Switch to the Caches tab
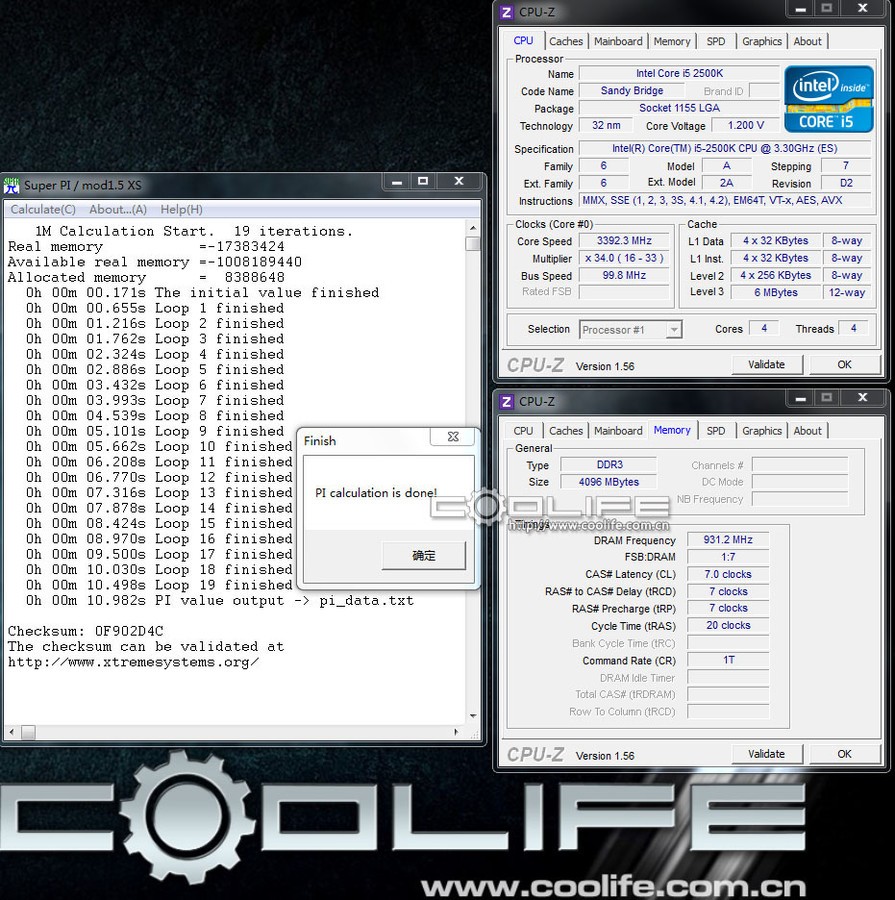This screenshot has width=895, height=900. tap(566, 41)
